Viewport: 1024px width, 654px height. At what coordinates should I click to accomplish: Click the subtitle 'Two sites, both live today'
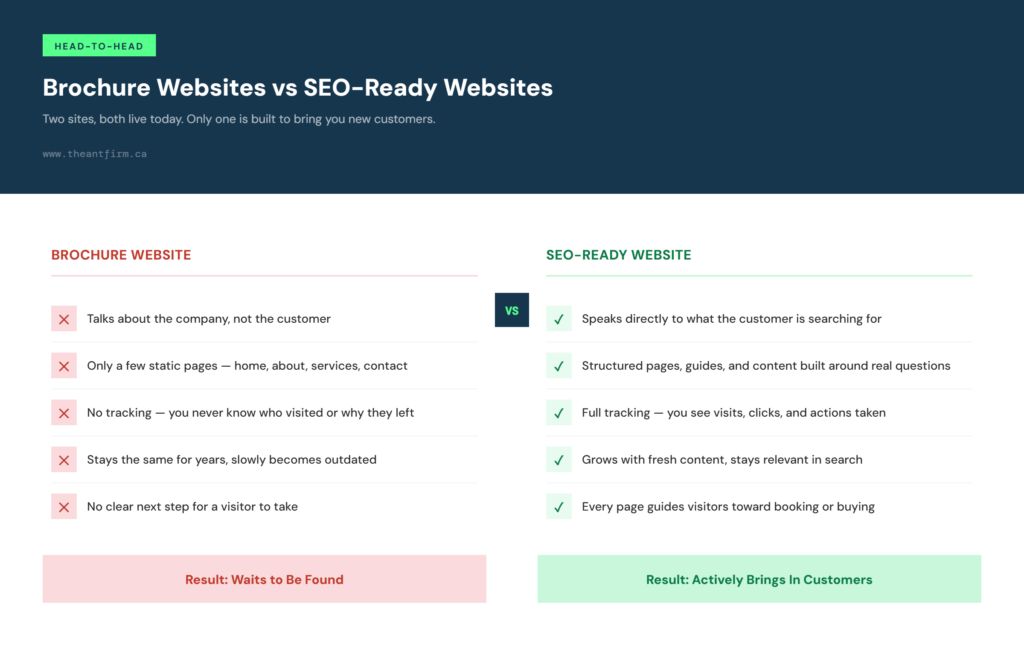(x=239, y=120)
